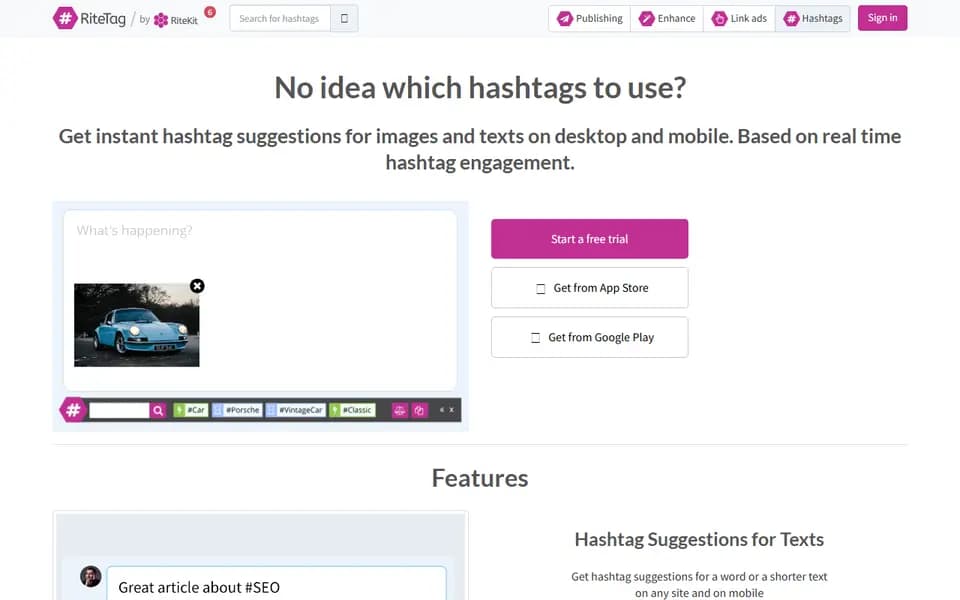960x600 pixels.
Task: Click the copy hashtags icon in toolbar
Action: coord(419,410)
